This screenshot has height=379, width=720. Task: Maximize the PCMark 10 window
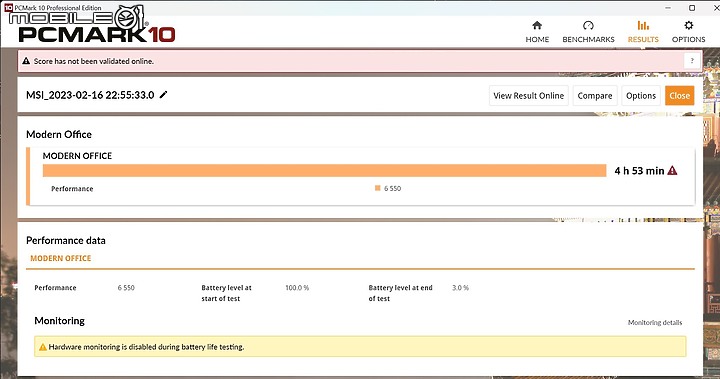(x=692, y=8)
